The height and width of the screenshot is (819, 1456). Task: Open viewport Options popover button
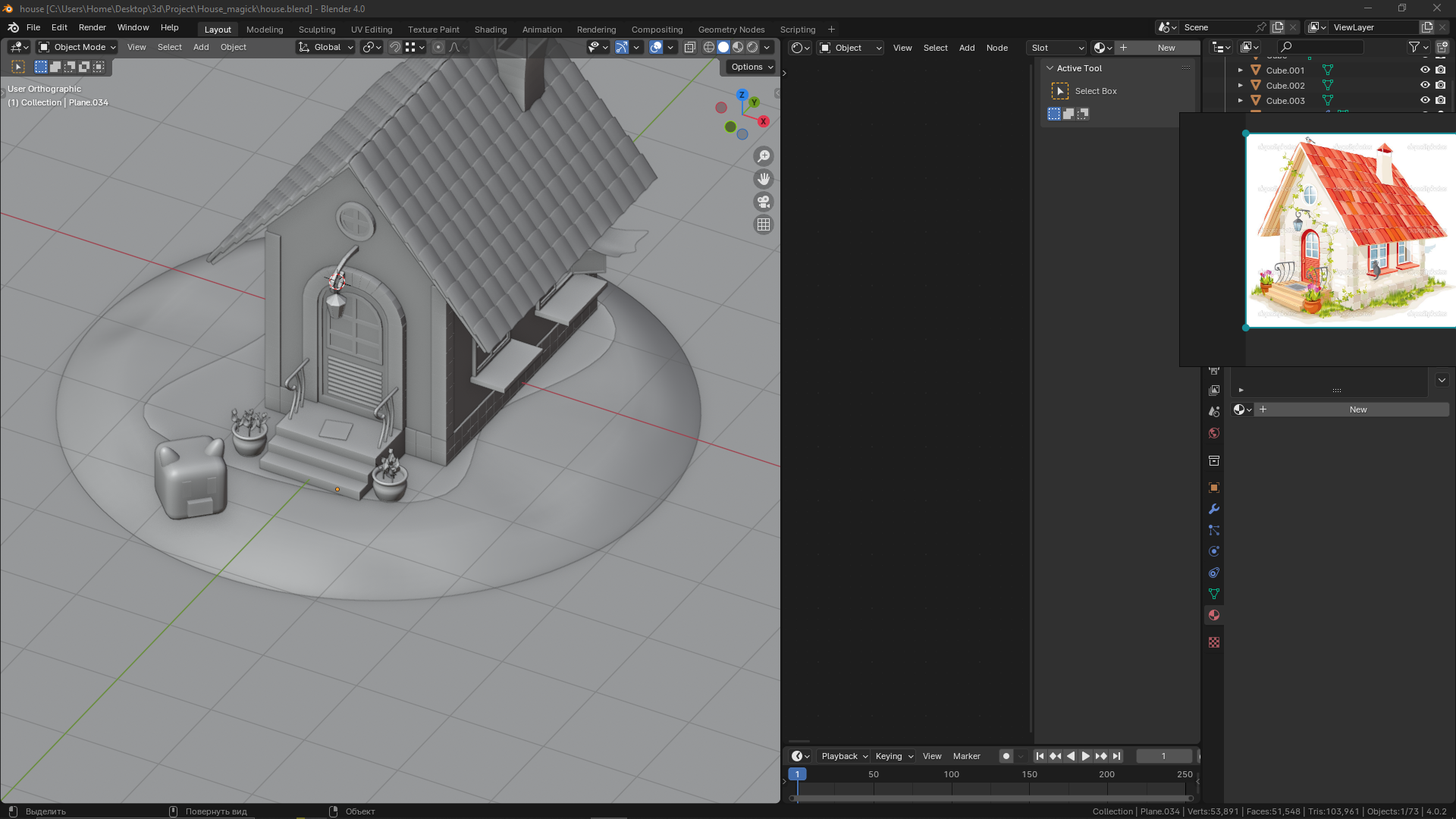tap(752, 67)
